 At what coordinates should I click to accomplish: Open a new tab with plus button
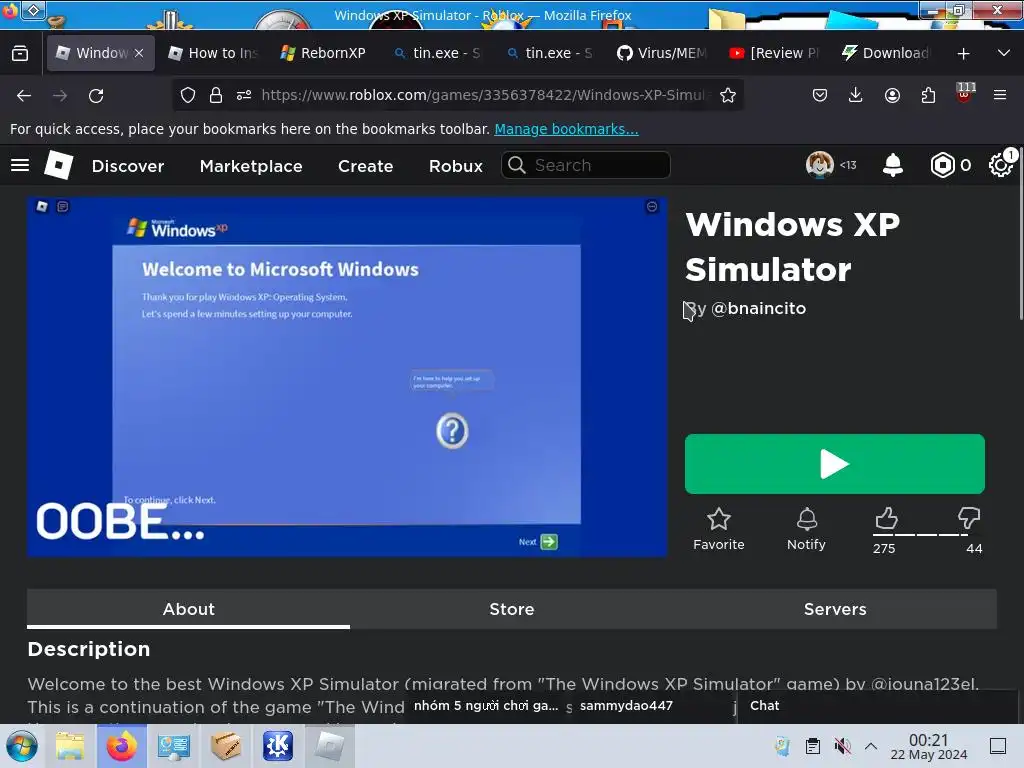pos(963,54)
